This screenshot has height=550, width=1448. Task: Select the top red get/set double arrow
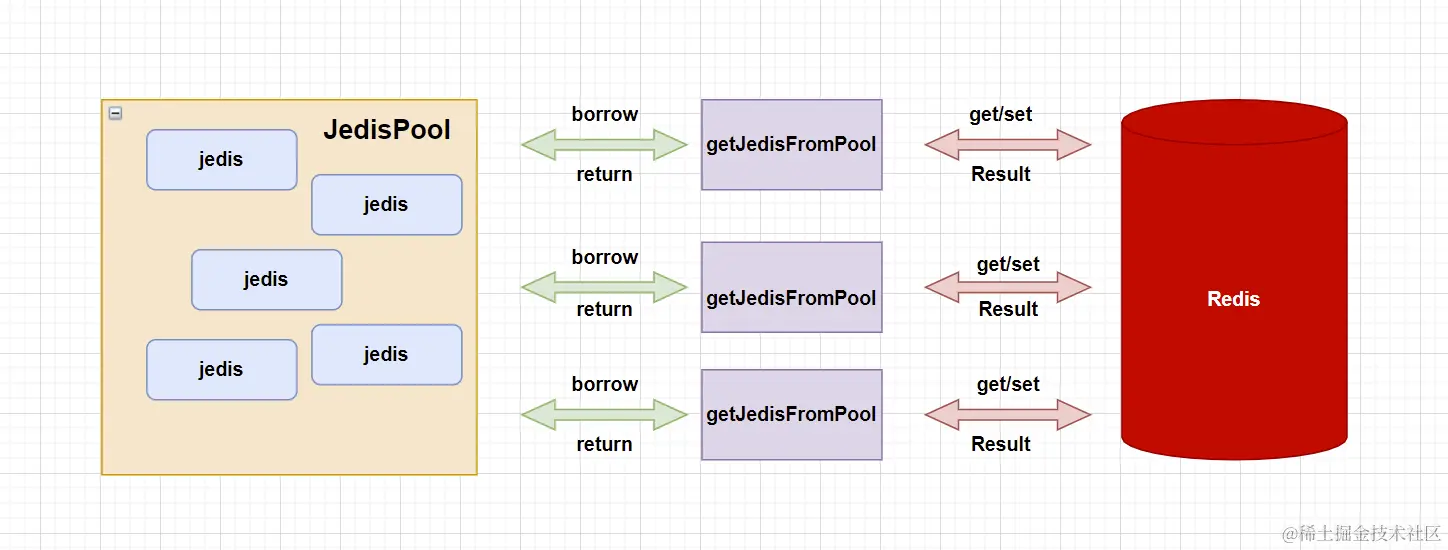[1008, 145]
